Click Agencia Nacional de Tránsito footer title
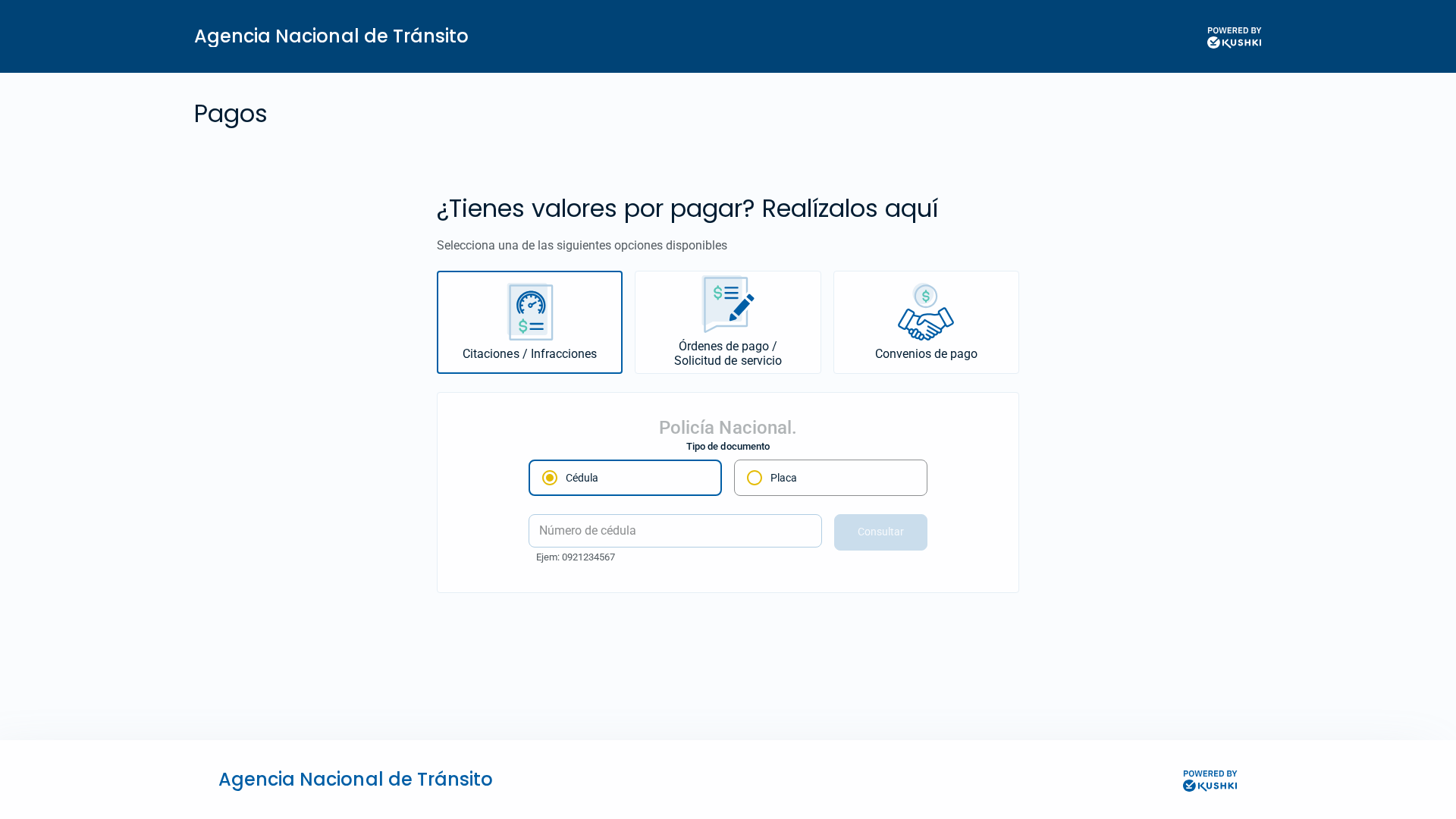 [355, 780]
